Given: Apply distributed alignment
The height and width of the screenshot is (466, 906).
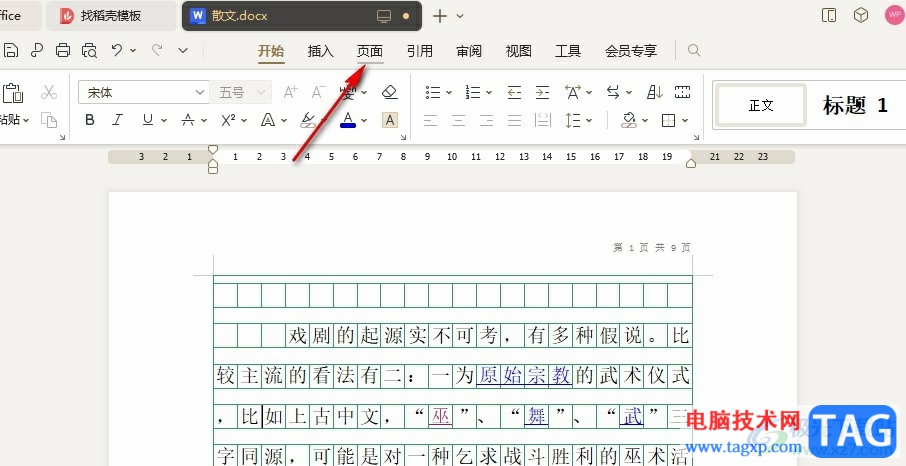Looking at the screenshot, I should [543, 120].
